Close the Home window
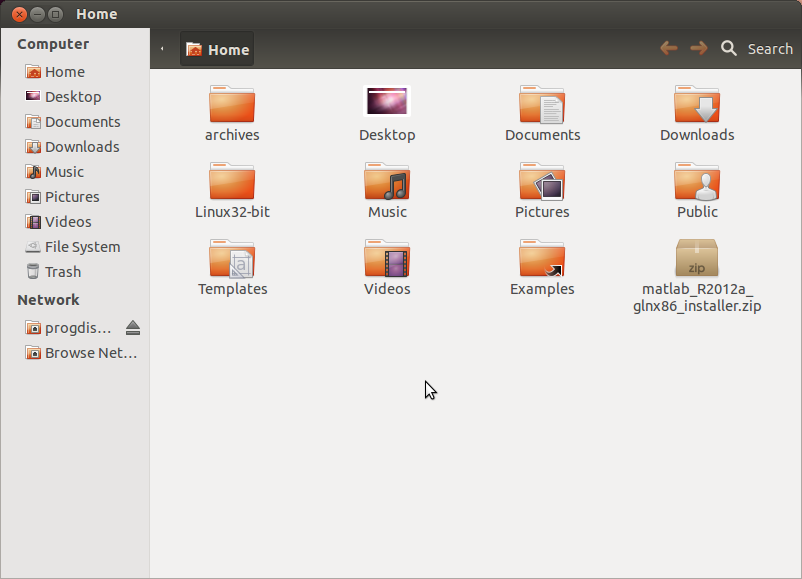Image resolution: width=802 pixels, height=579 pixels. pos(19,14)
